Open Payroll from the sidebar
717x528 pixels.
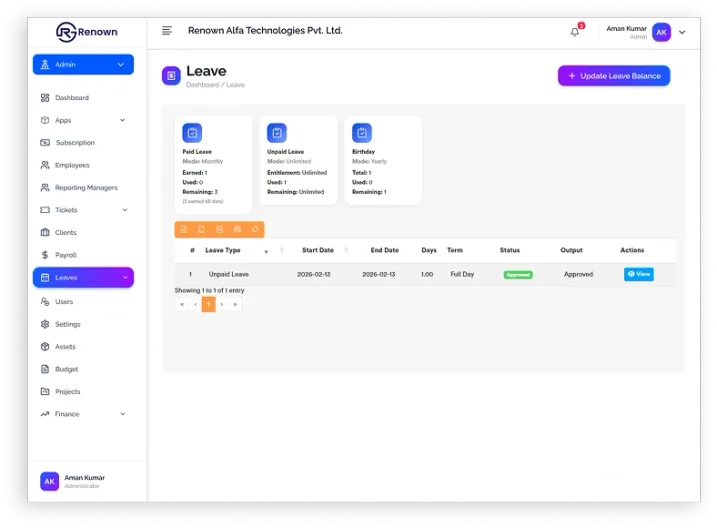(x=66, y=255)
